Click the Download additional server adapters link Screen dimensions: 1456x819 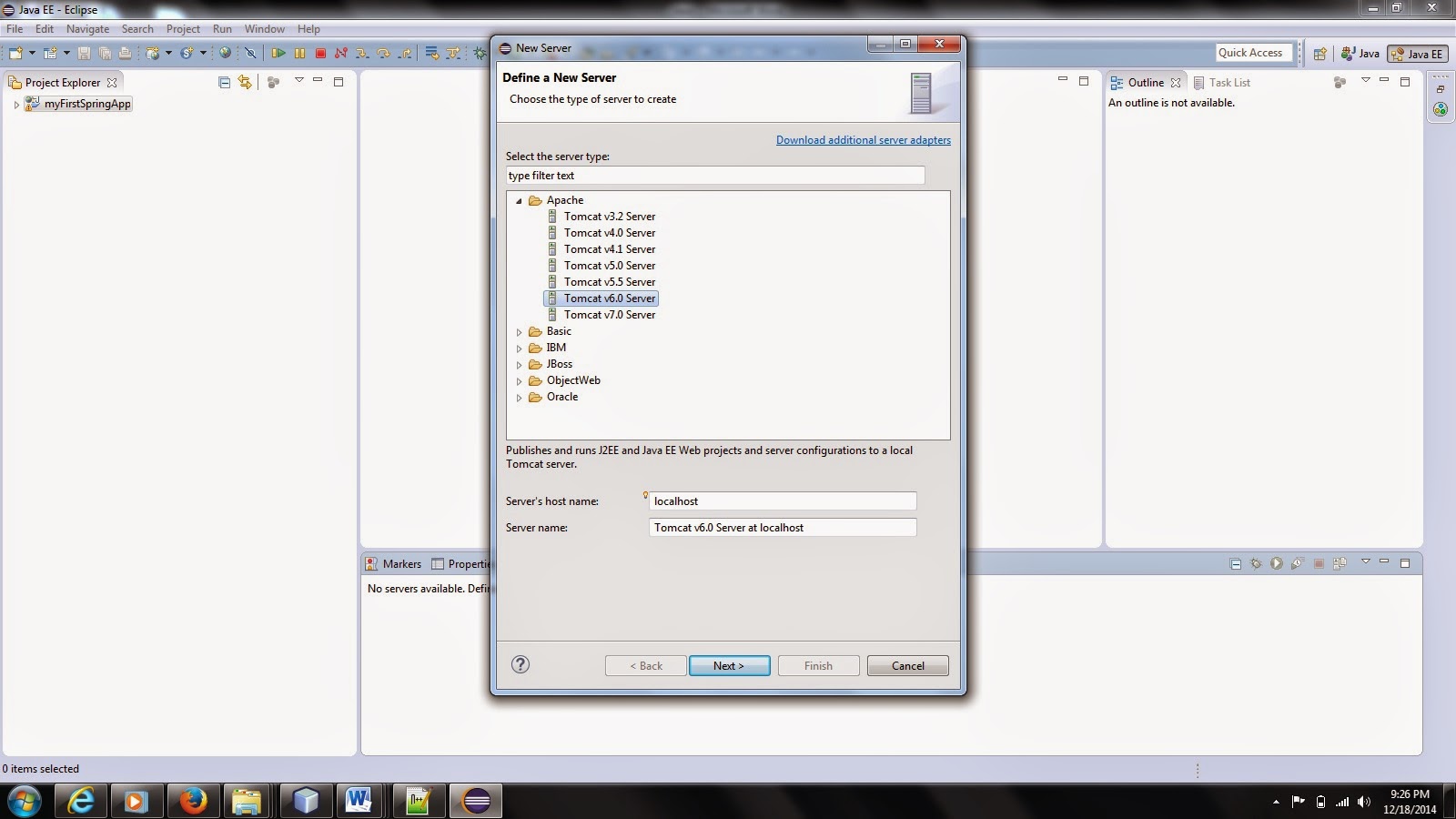(863, 140)
